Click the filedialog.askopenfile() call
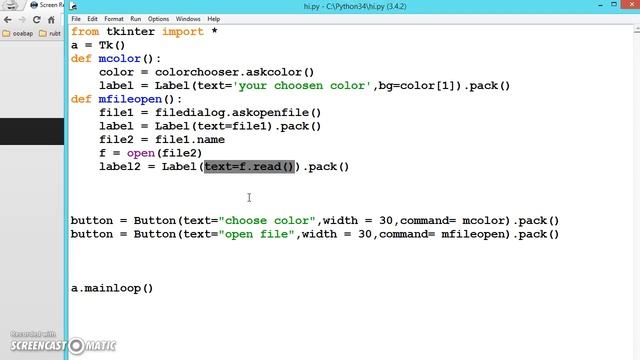This screenshot has height=360, width=640. (x=238, y=113)
